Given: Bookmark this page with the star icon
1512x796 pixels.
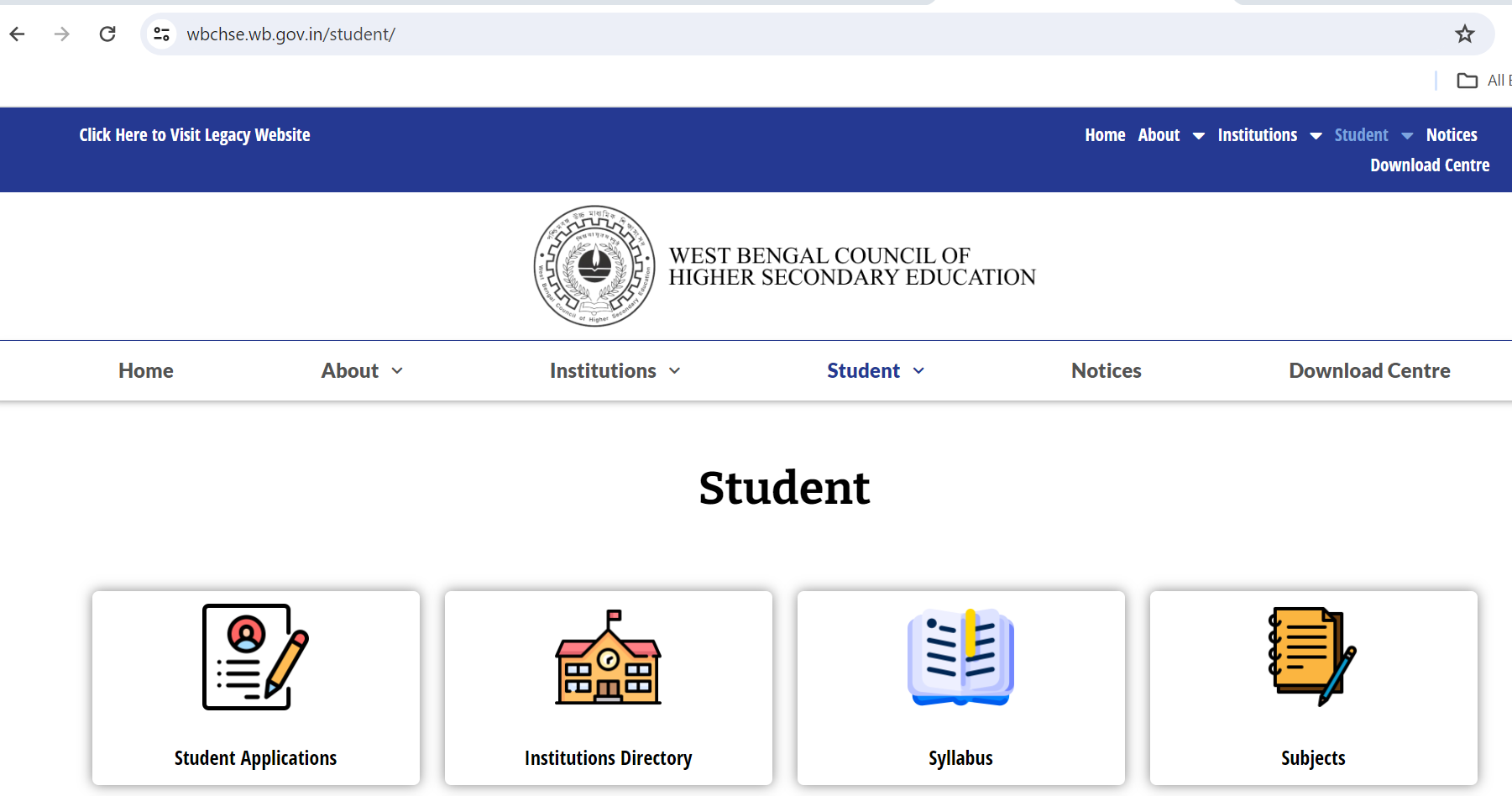Looking at the screenshot, I should click(x=1465, y=34).
